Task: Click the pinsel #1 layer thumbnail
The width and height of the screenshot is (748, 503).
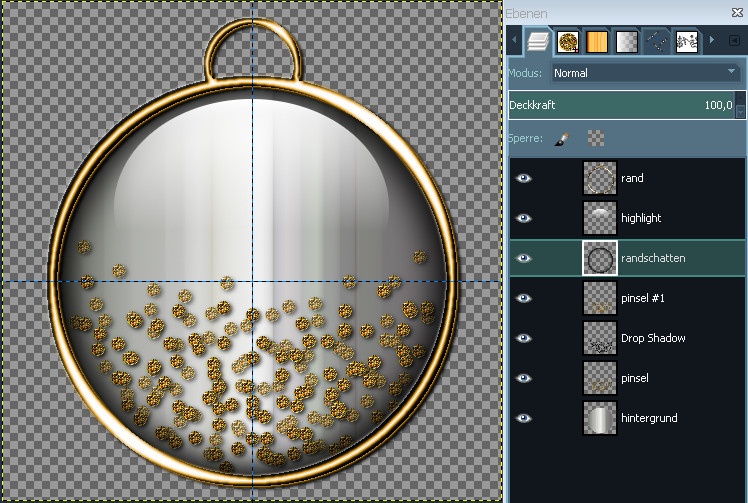Action: (x=599, y=299)
